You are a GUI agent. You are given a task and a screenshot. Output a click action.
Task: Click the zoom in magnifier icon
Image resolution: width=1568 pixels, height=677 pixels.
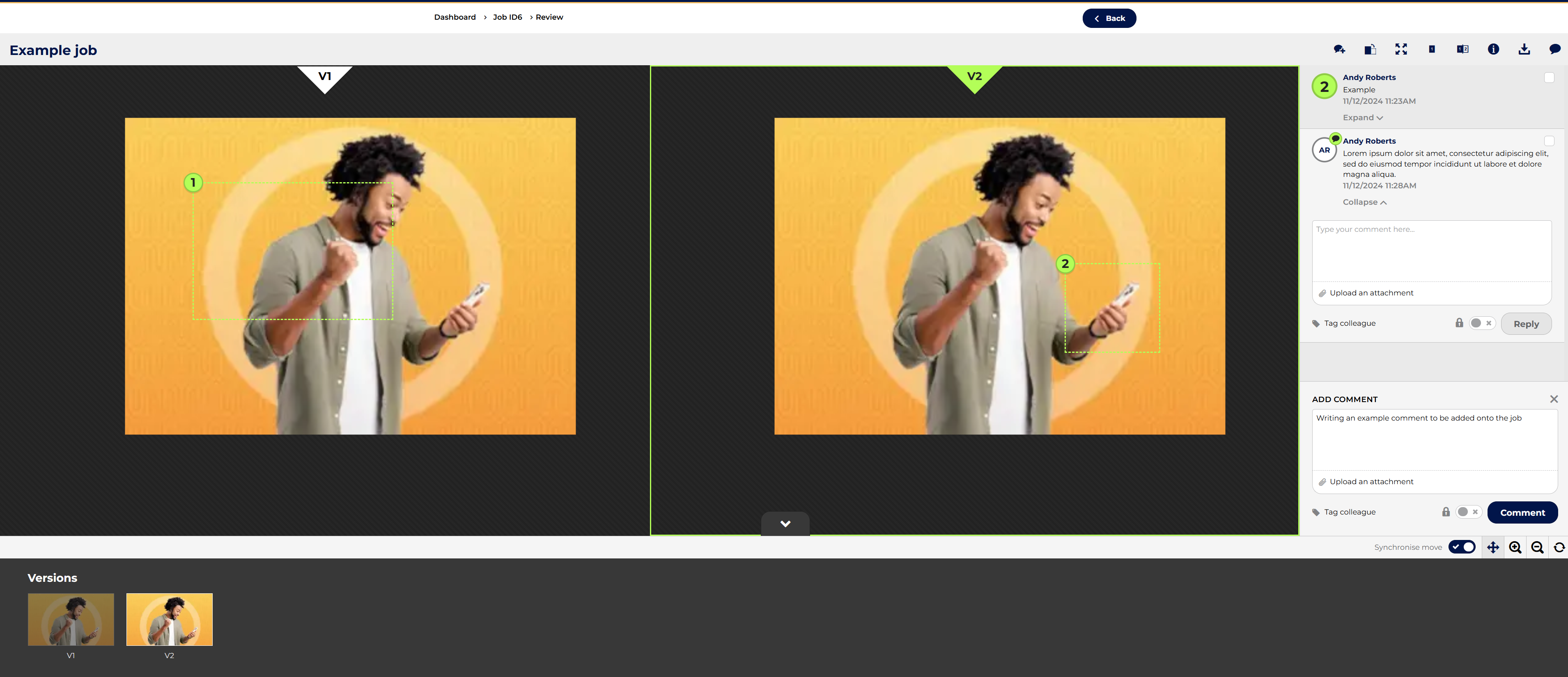(x=1515, y=547)
